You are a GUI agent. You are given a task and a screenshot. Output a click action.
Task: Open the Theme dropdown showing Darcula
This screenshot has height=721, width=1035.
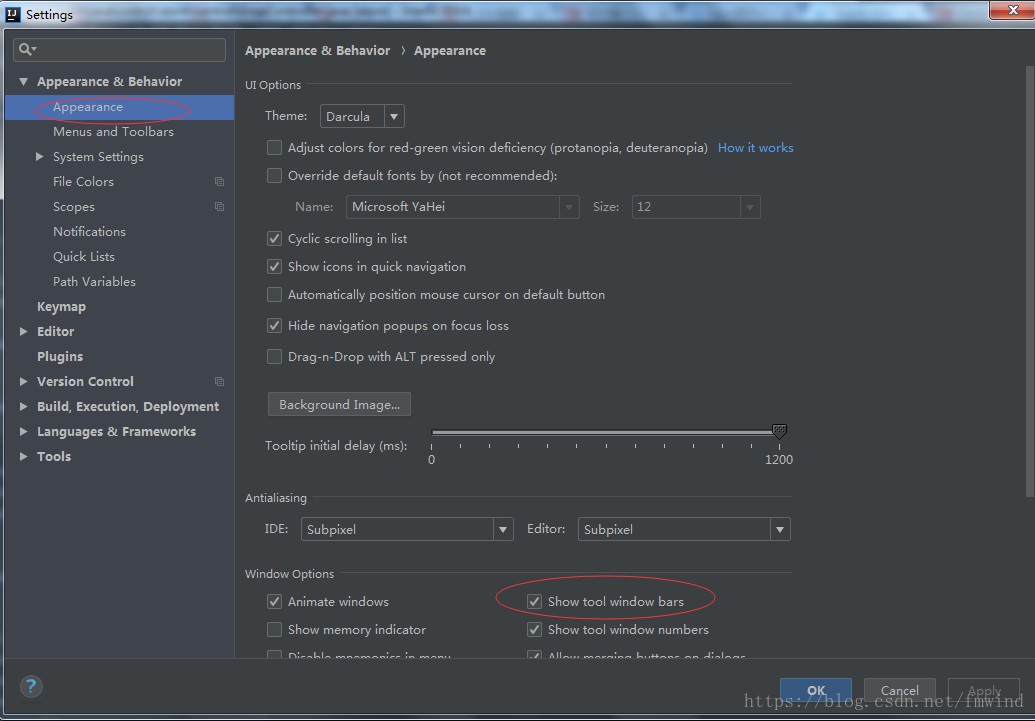362,117
